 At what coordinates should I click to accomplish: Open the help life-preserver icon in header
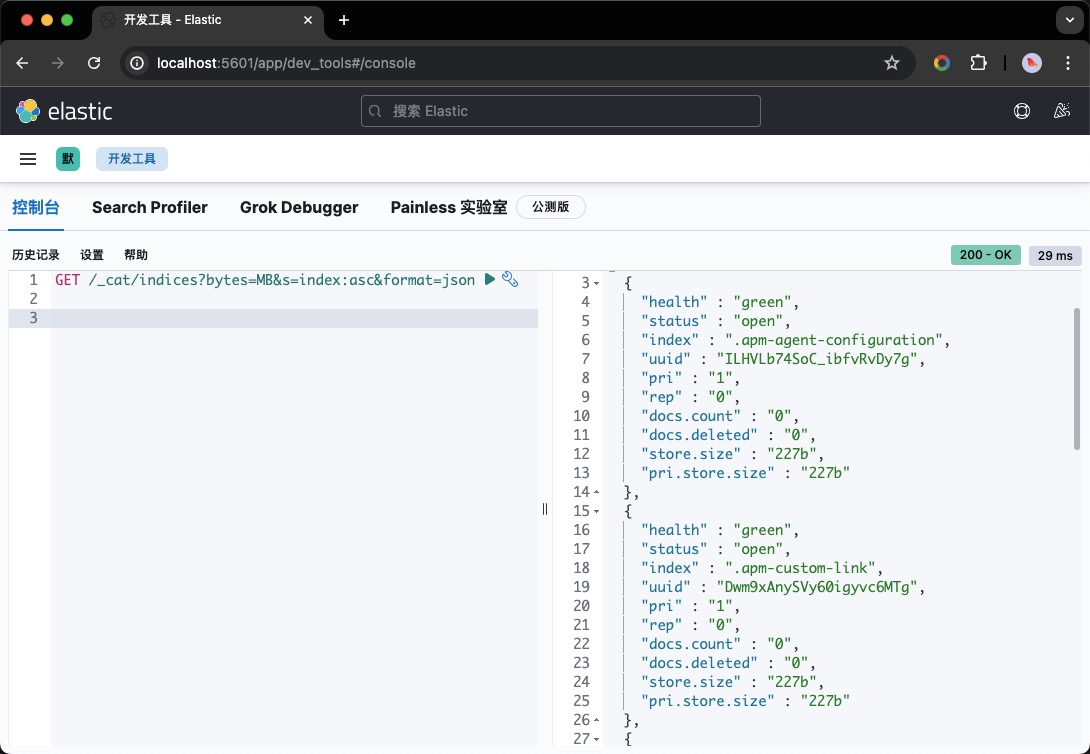tap(1021, 111)
